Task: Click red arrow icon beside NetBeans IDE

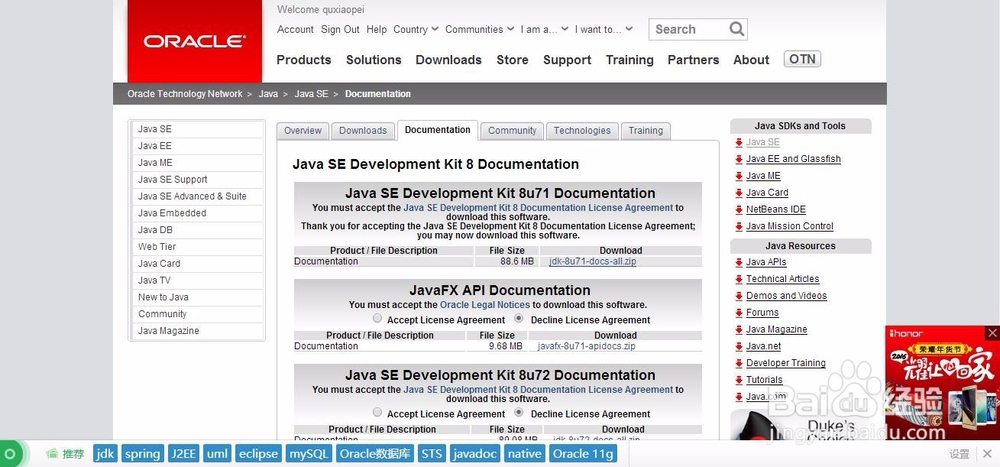Action: (739, 209)
